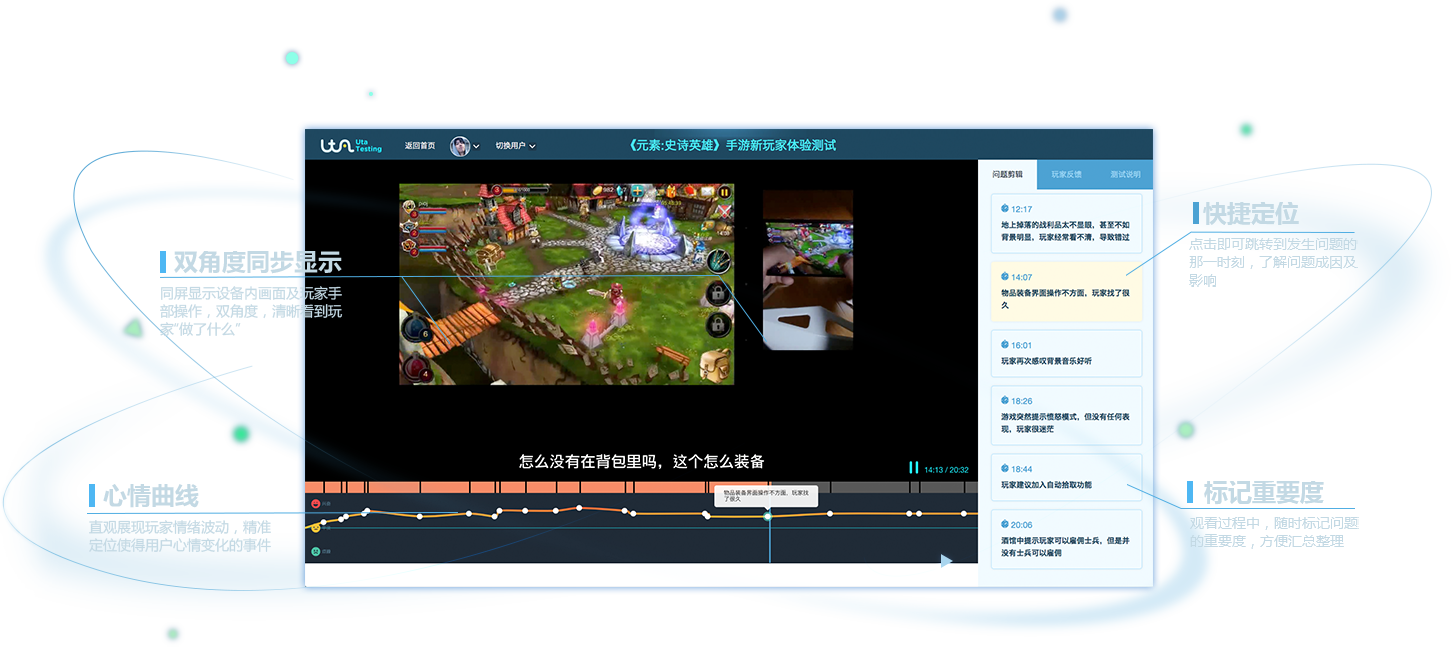Click importance marker icon on 14:07 card
The height and width of the screenshot is (647, 1451).
(x=1005, y=276)
